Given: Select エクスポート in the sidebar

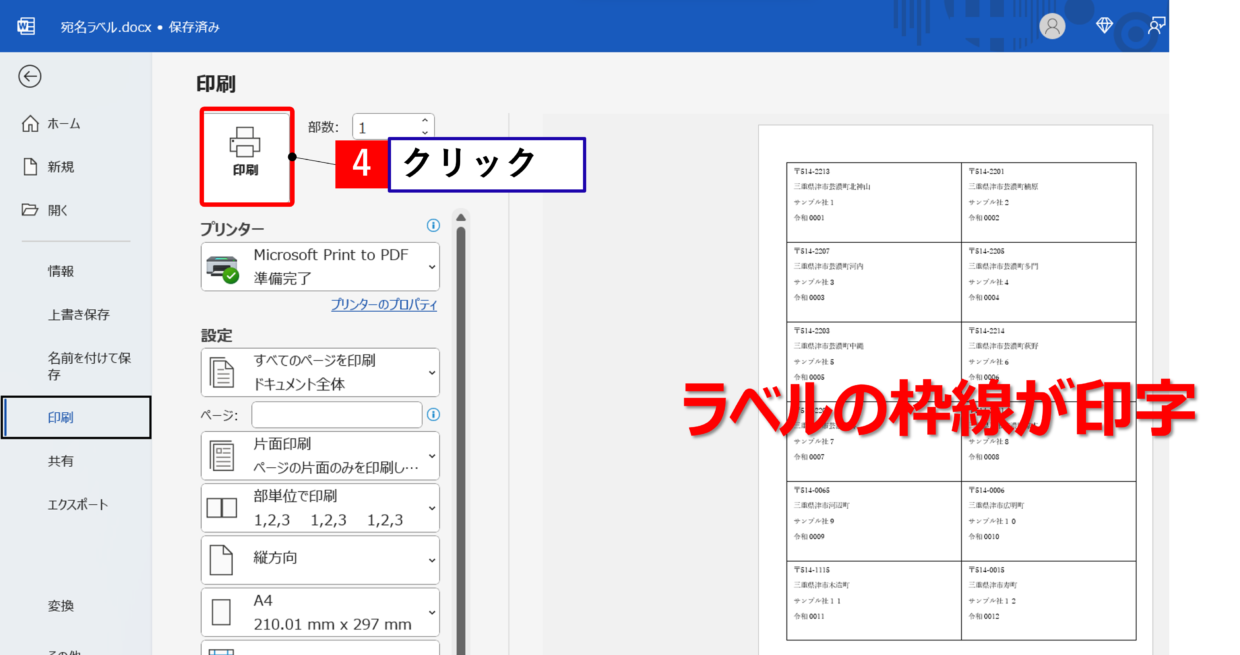Looking at the screenshot, I should coord(76,505).
